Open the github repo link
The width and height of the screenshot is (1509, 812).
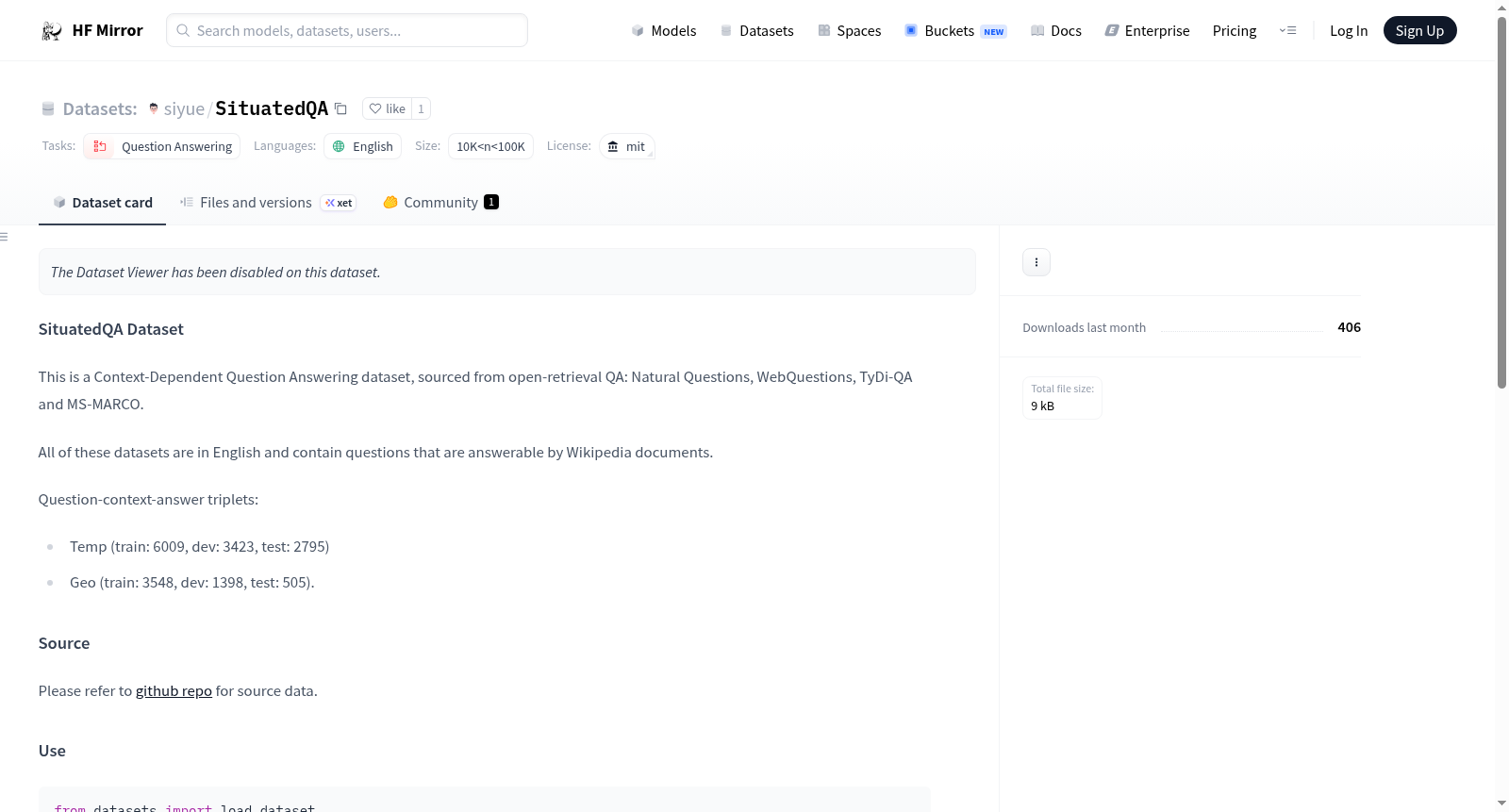point(174,690)
